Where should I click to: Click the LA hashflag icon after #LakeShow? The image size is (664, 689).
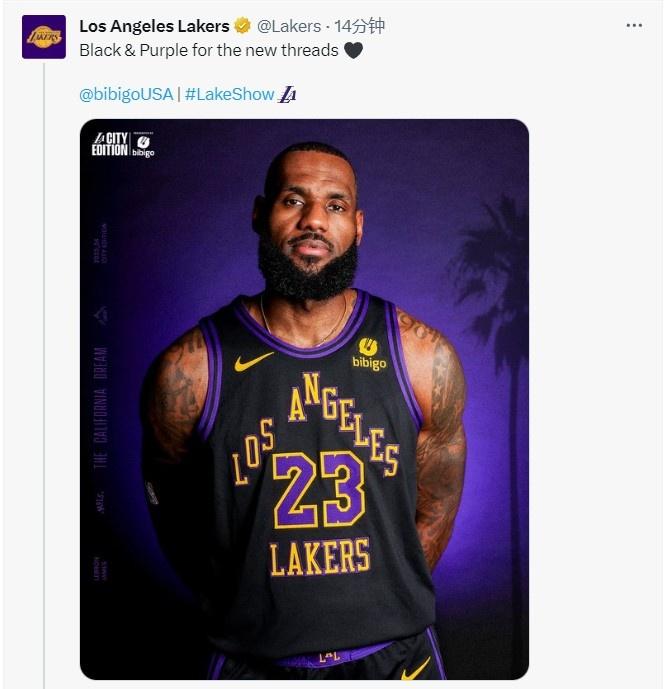(287, 94)
